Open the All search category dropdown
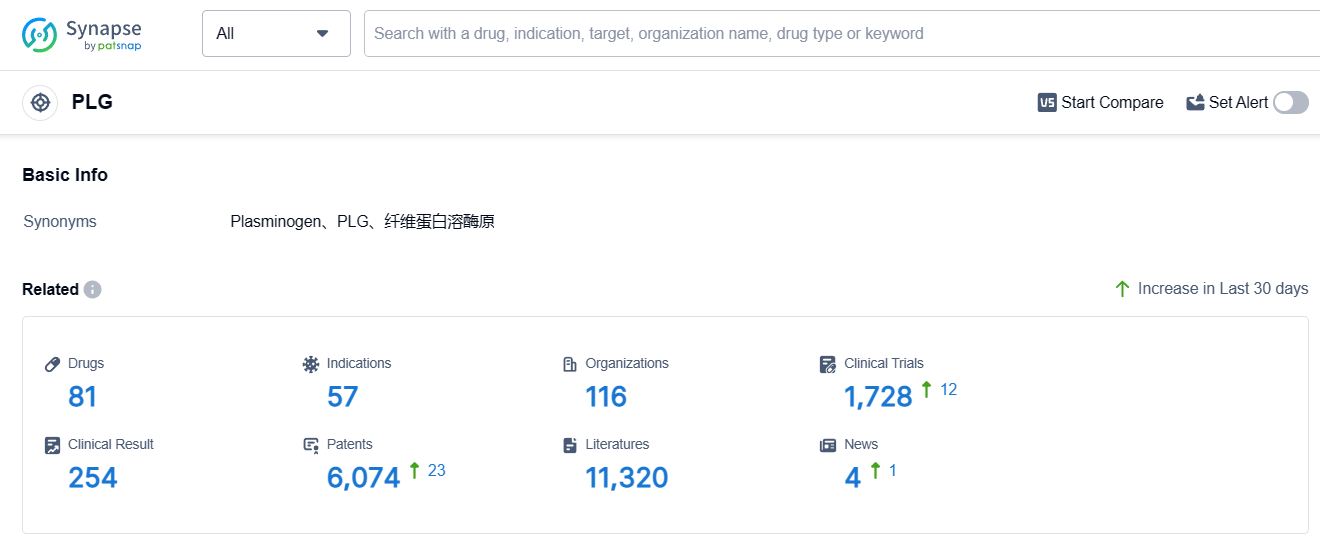Image resolution: width=1320 pixels, height=546 pixels. pos(276,34)
